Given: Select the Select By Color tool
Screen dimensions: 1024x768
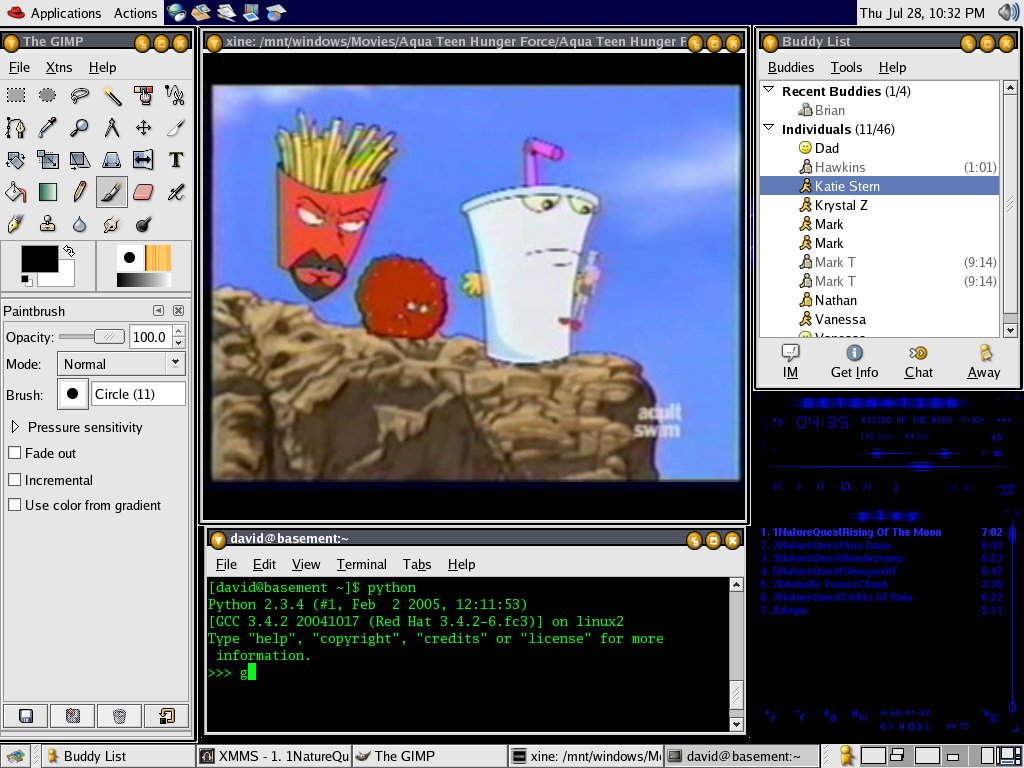Looking at the screenshot, I should tap(144, 95).
